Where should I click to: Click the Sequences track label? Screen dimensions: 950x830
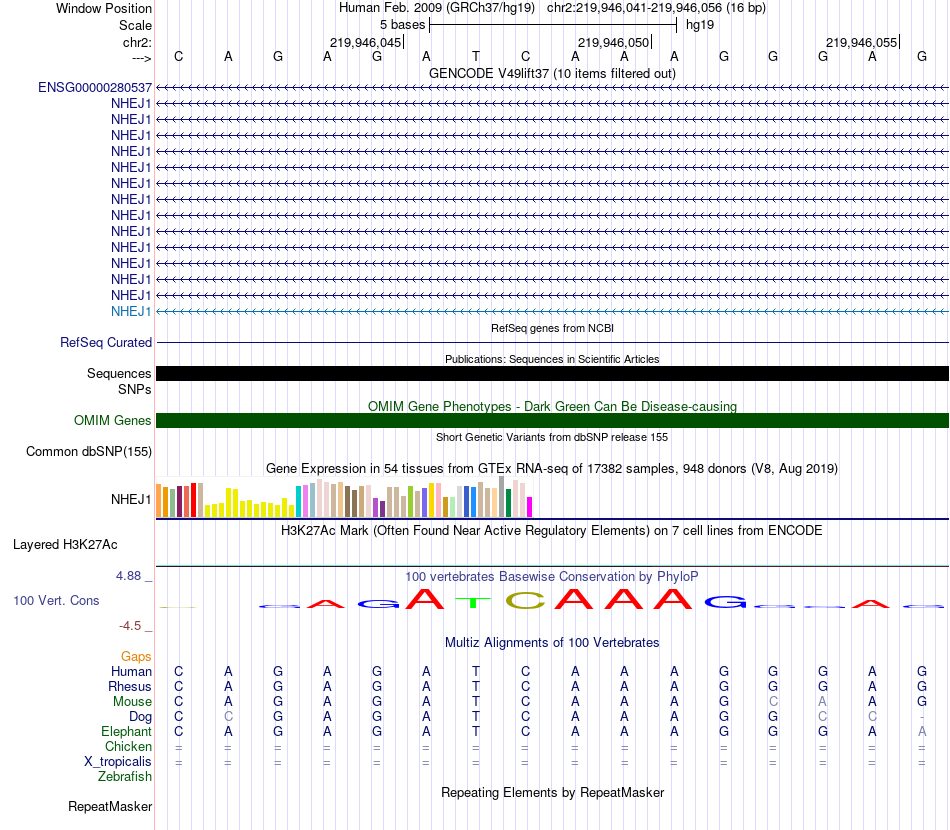pos(119,373)
